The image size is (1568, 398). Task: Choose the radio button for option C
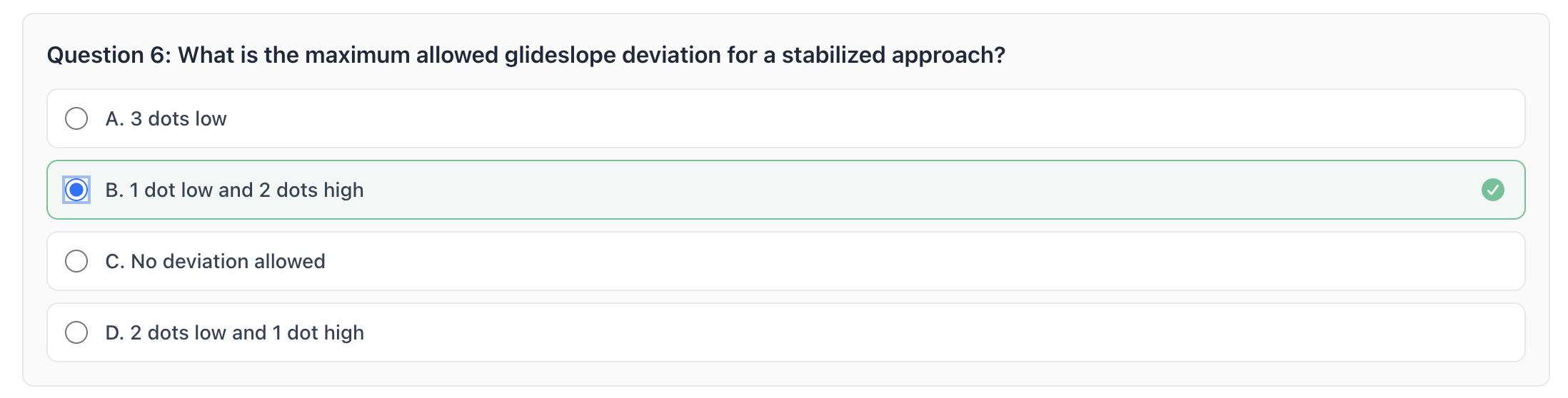point(76,261)
